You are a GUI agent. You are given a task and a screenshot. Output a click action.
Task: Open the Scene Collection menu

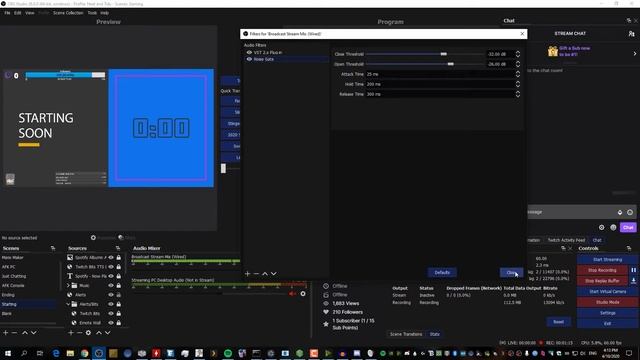coord(68,13)
